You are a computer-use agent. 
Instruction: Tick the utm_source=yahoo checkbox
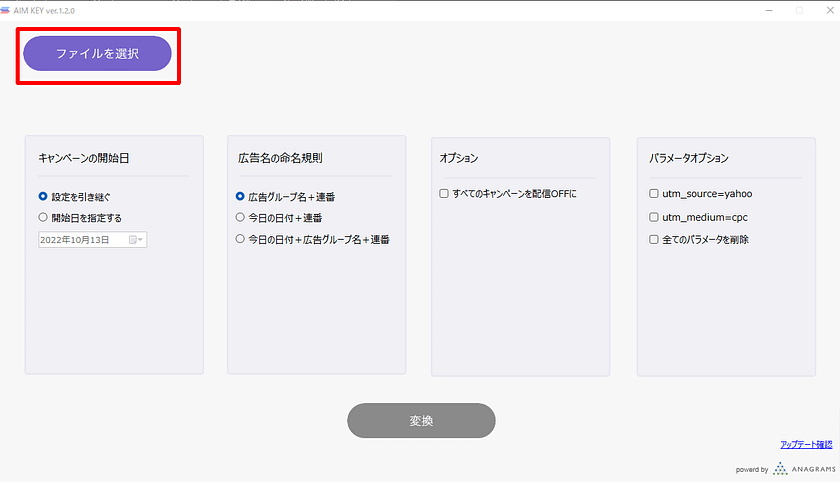pos(654,194)
